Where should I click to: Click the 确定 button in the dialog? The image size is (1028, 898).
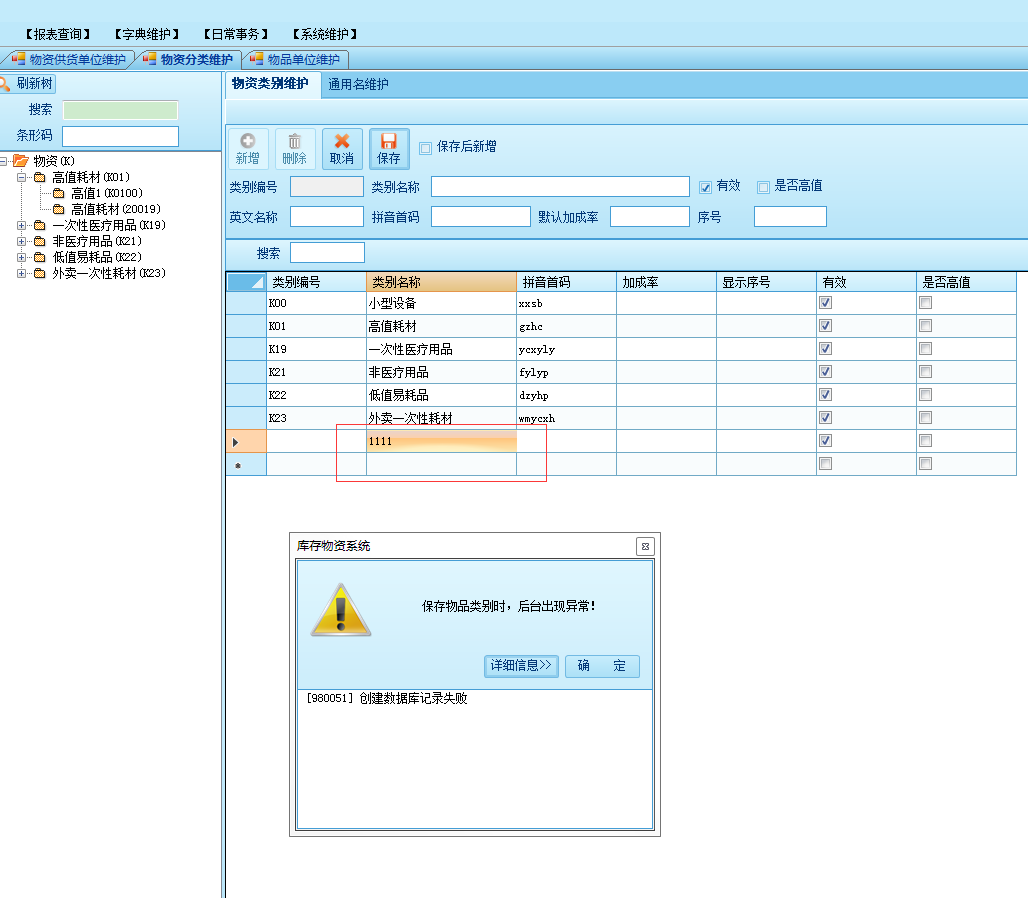[x=602, y=666]
